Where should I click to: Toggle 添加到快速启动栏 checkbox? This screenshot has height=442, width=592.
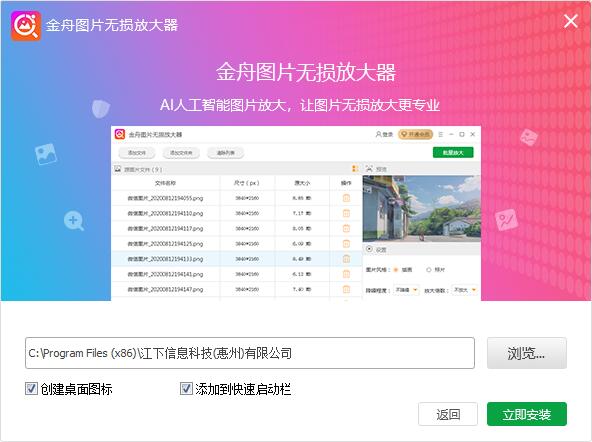[186, 388]
